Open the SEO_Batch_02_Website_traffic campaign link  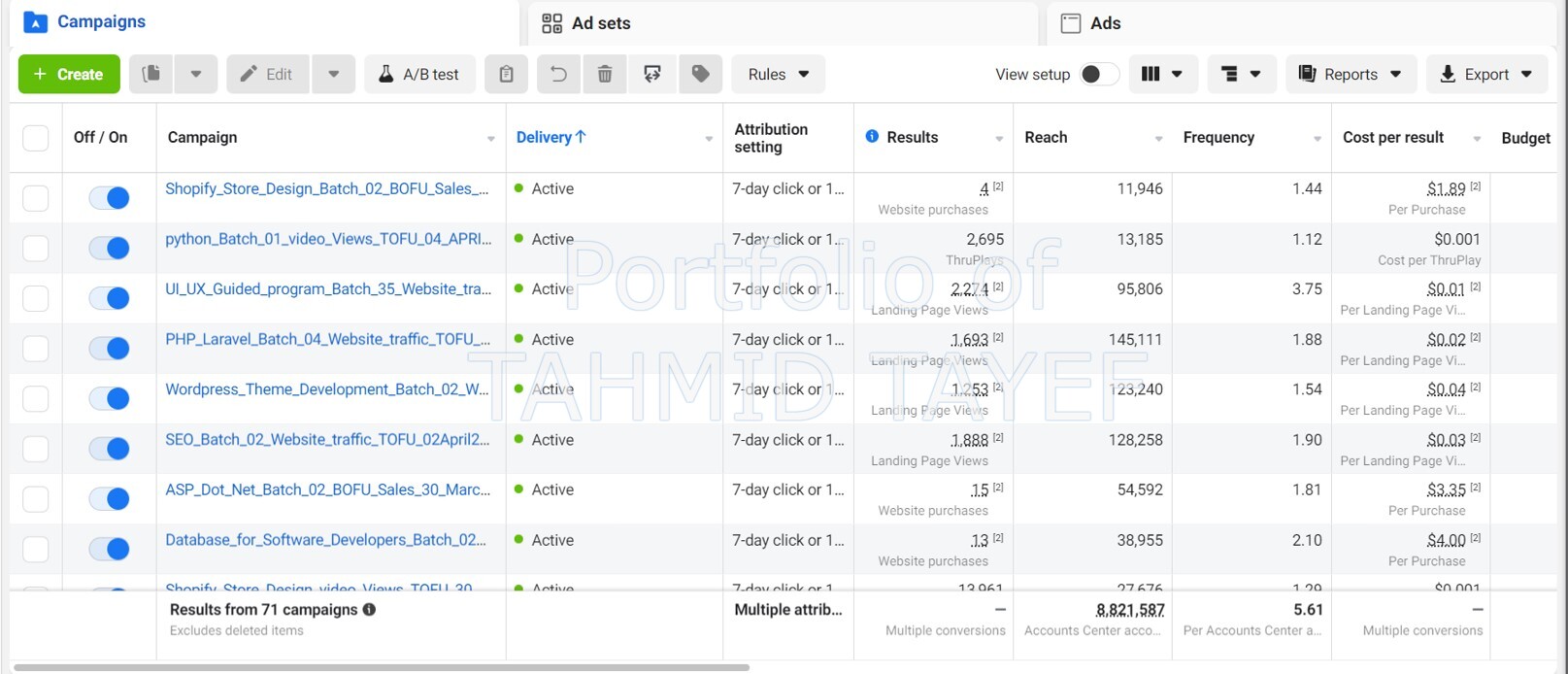(327, 439)
